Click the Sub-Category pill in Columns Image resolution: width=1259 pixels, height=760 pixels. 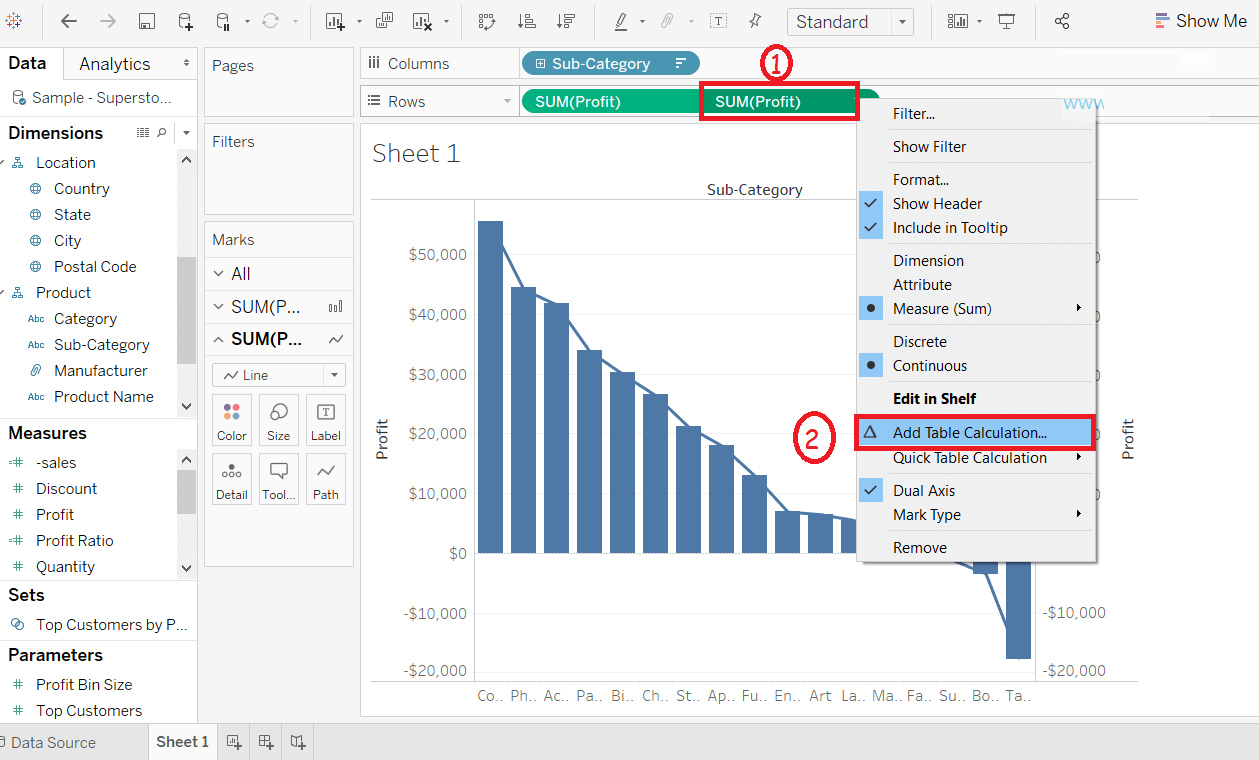(610, 63)
